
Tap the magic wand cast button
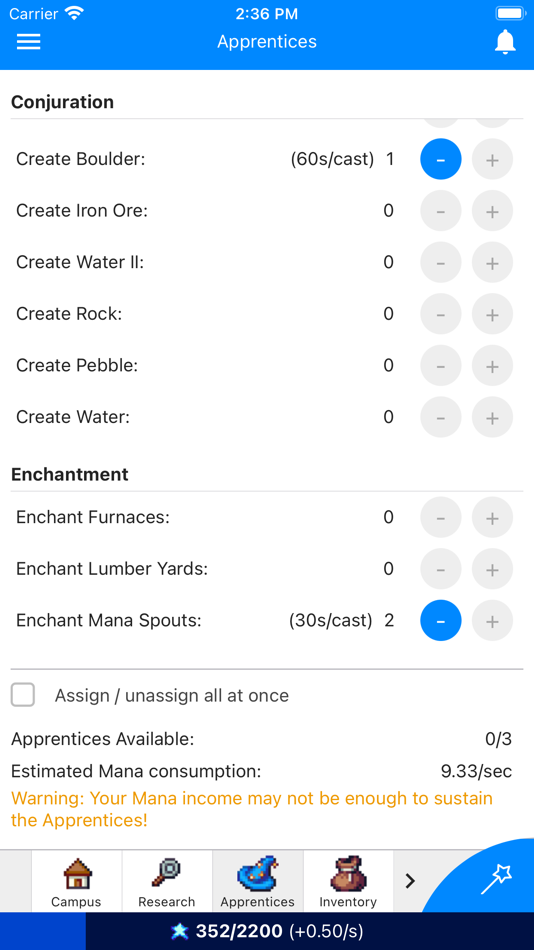(496, 879)
